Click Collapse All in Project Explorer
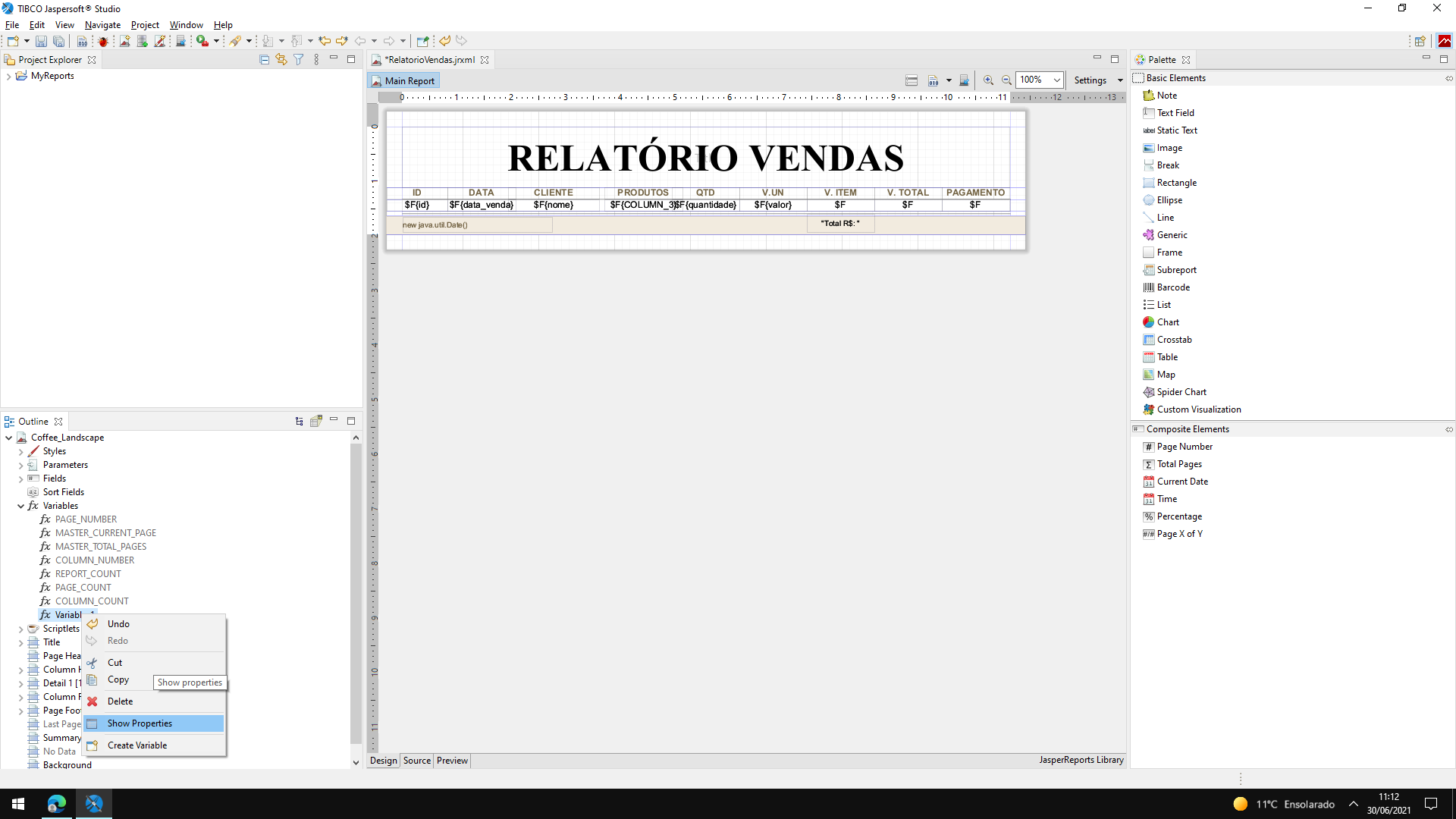Screen dimensions: 1456x819 (264, 59)
